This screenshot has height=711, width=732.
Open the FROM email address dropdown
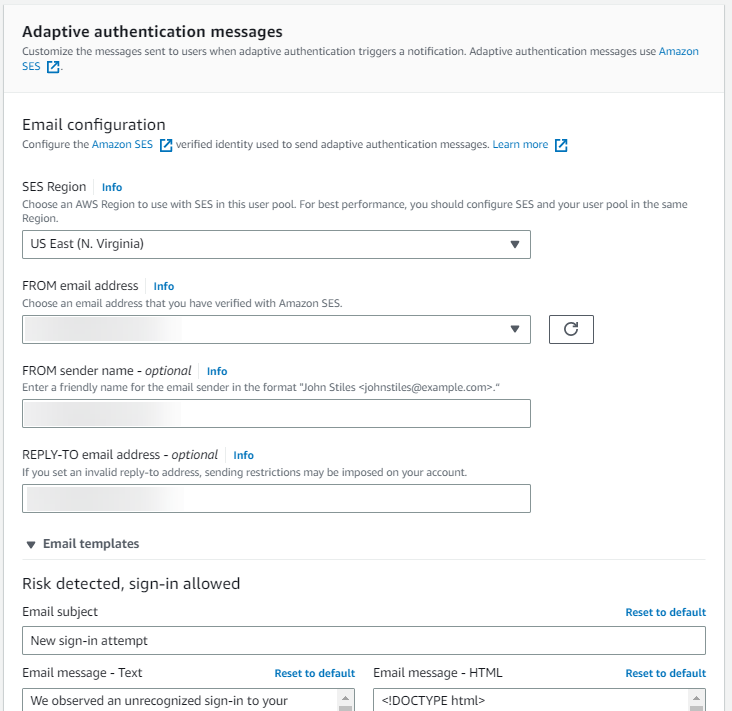point(276,329)
